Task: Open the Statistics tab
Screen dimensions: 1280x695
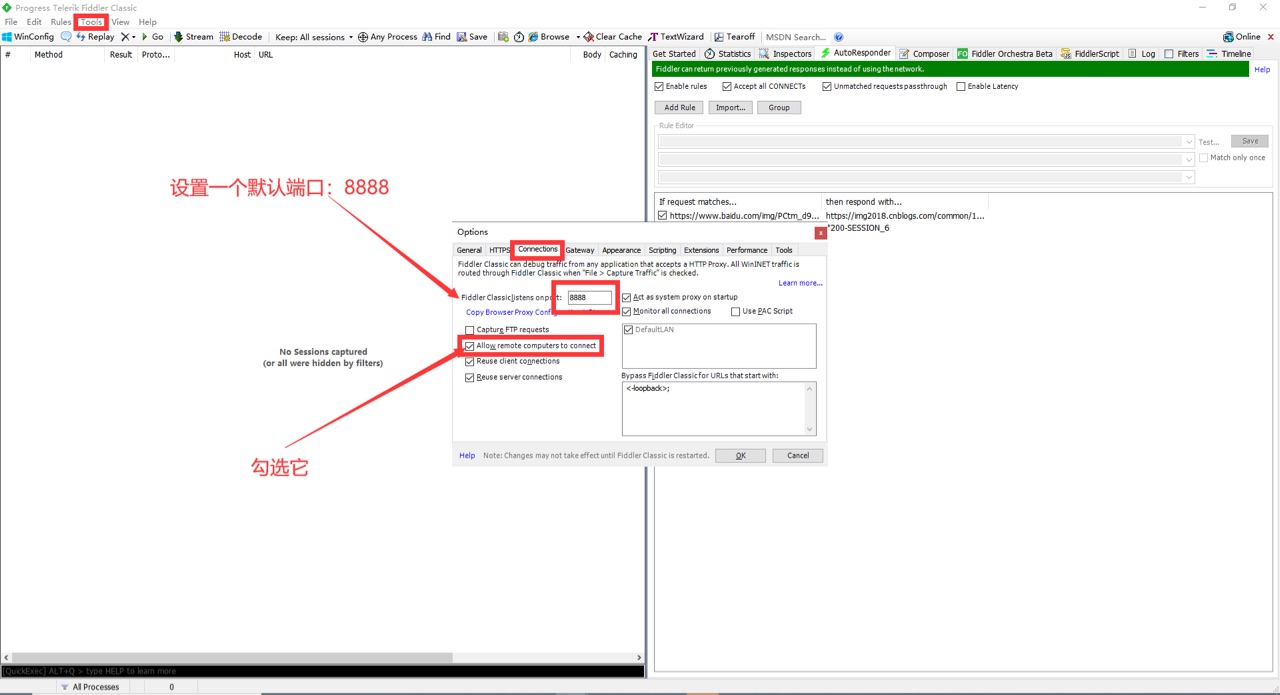Action: pyautogui.click(x=727, y=54)
